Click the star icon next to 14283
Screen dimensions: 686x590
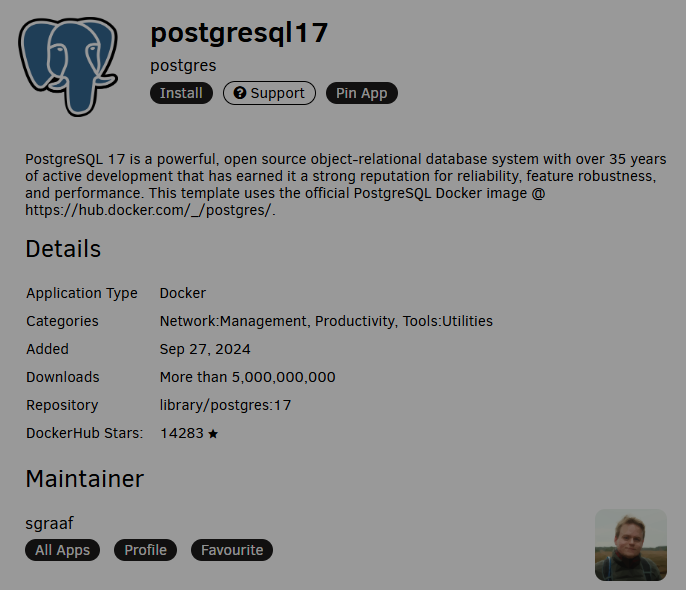pos(213,434)
